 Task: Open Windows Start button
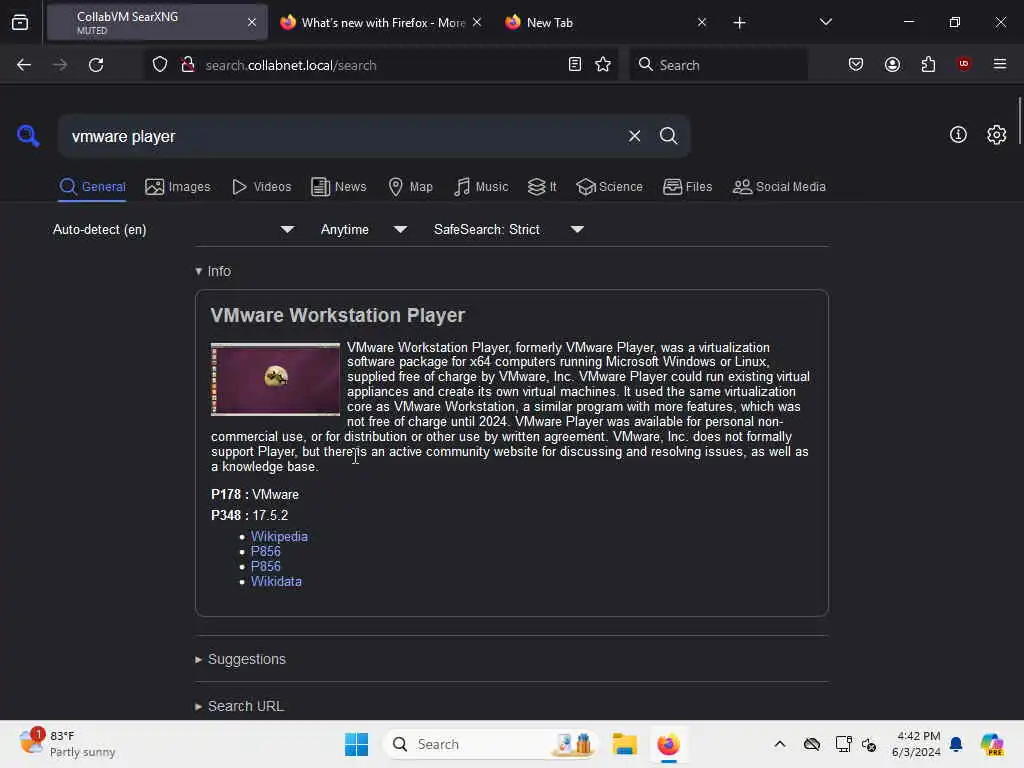click(357, 744)
